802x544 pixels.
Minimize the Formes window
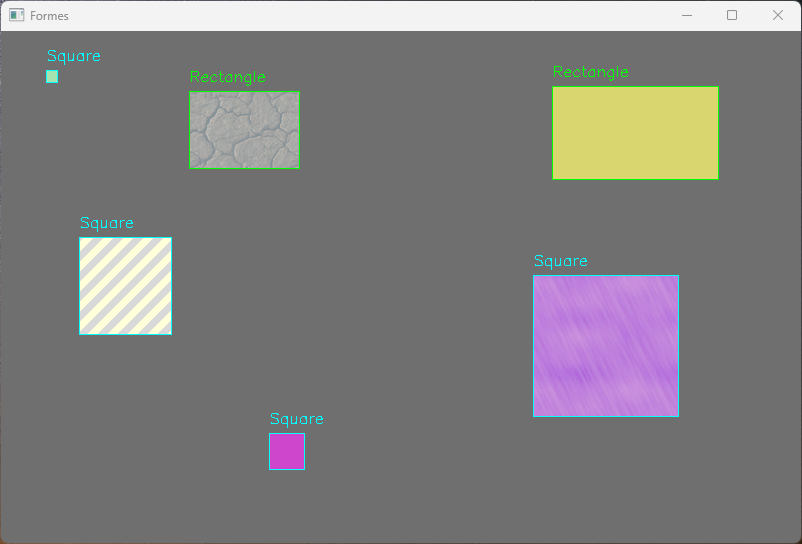687,15
